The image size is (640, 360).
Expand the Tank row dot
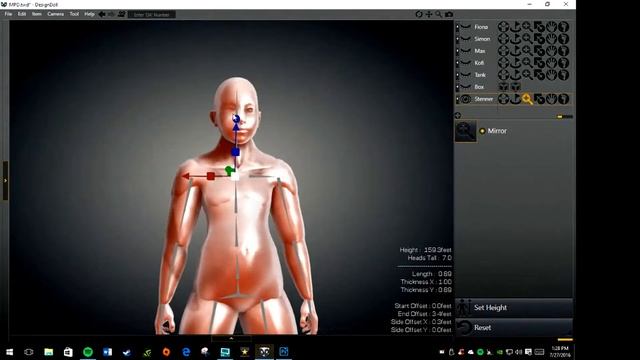point(458,75)
